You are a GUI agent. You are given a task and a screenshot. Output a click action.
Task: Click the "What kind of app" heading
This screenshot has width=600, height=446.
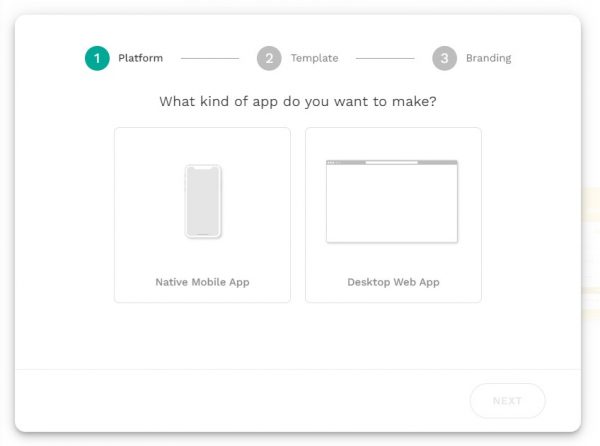tap(298, 102)
